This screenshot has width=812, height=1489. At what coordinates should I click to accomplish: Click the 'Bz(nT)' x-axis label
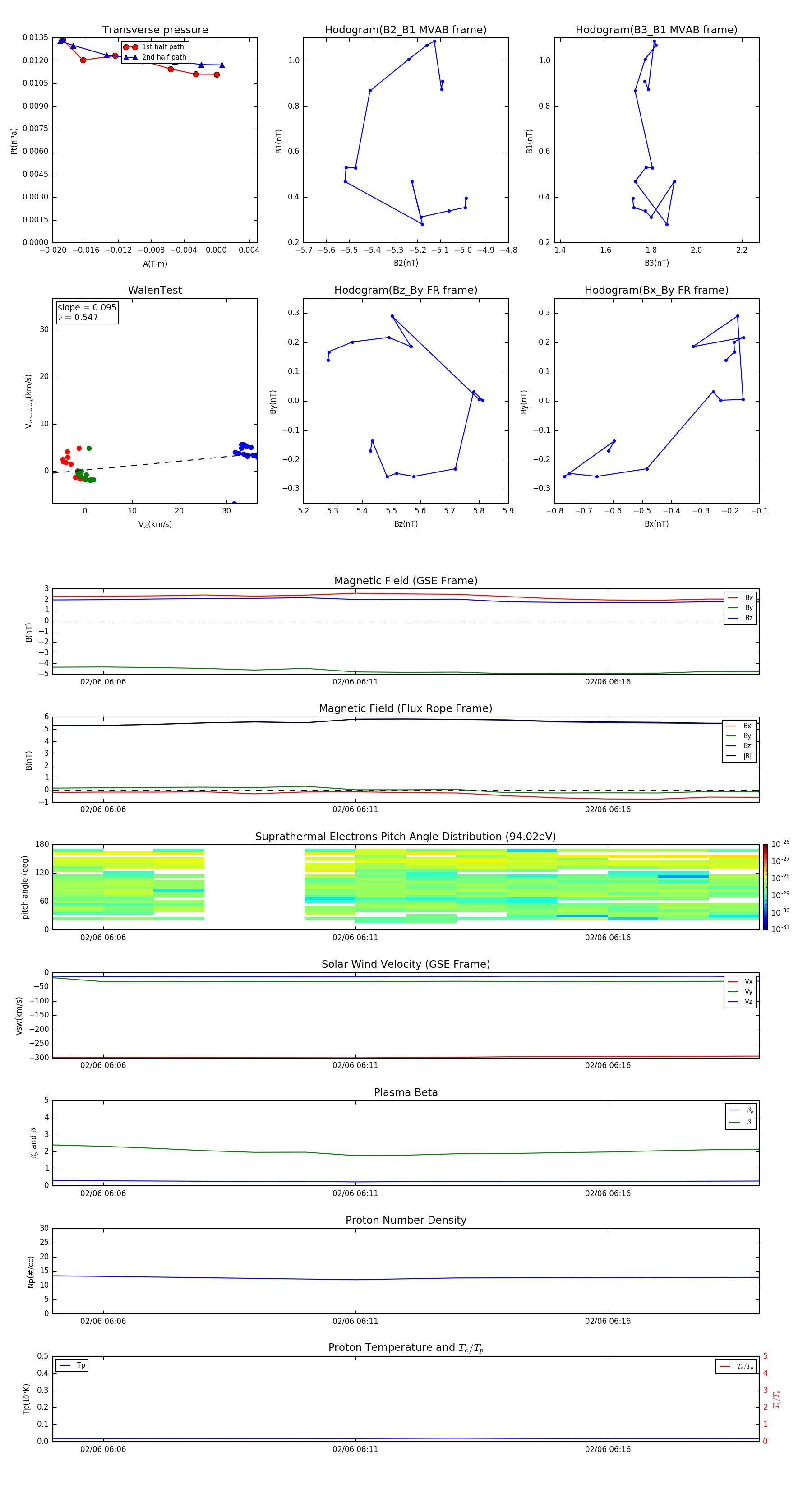click(406, 524)
